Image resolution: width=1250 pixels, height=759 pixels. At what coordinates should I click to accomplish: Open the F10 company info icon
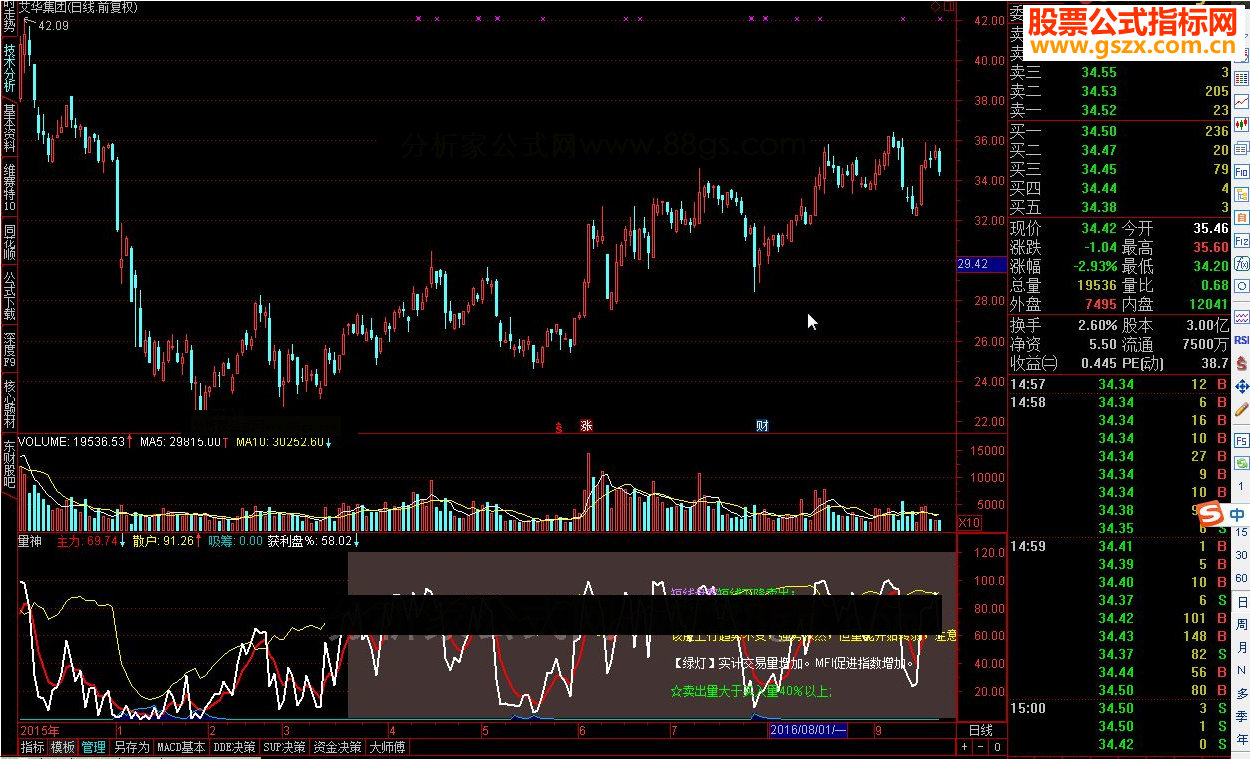(1242, 172)
